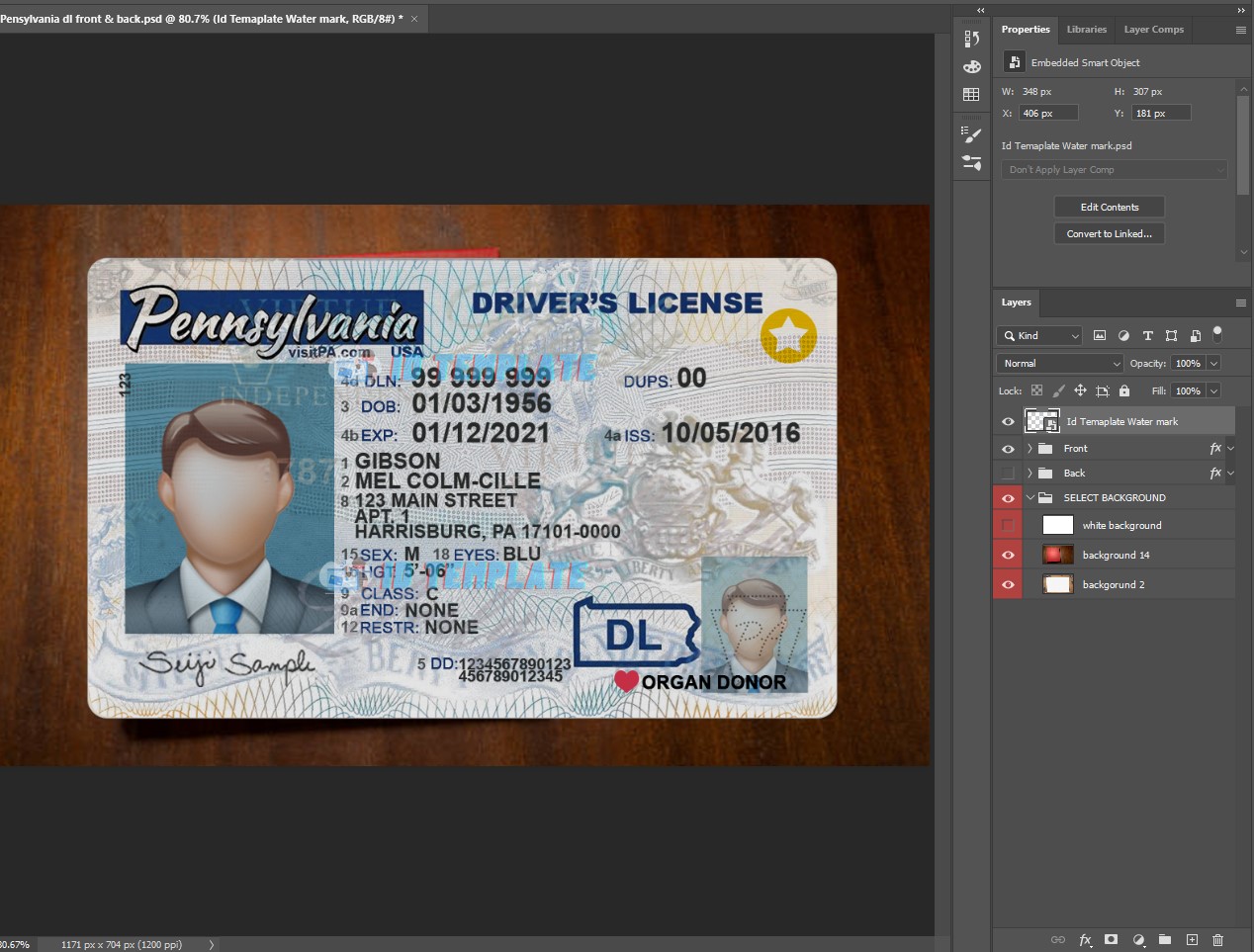Viewport: 1254px width, 952px height.
Task: Lock transparent pixels
Action: click(x=1036, y=390)
